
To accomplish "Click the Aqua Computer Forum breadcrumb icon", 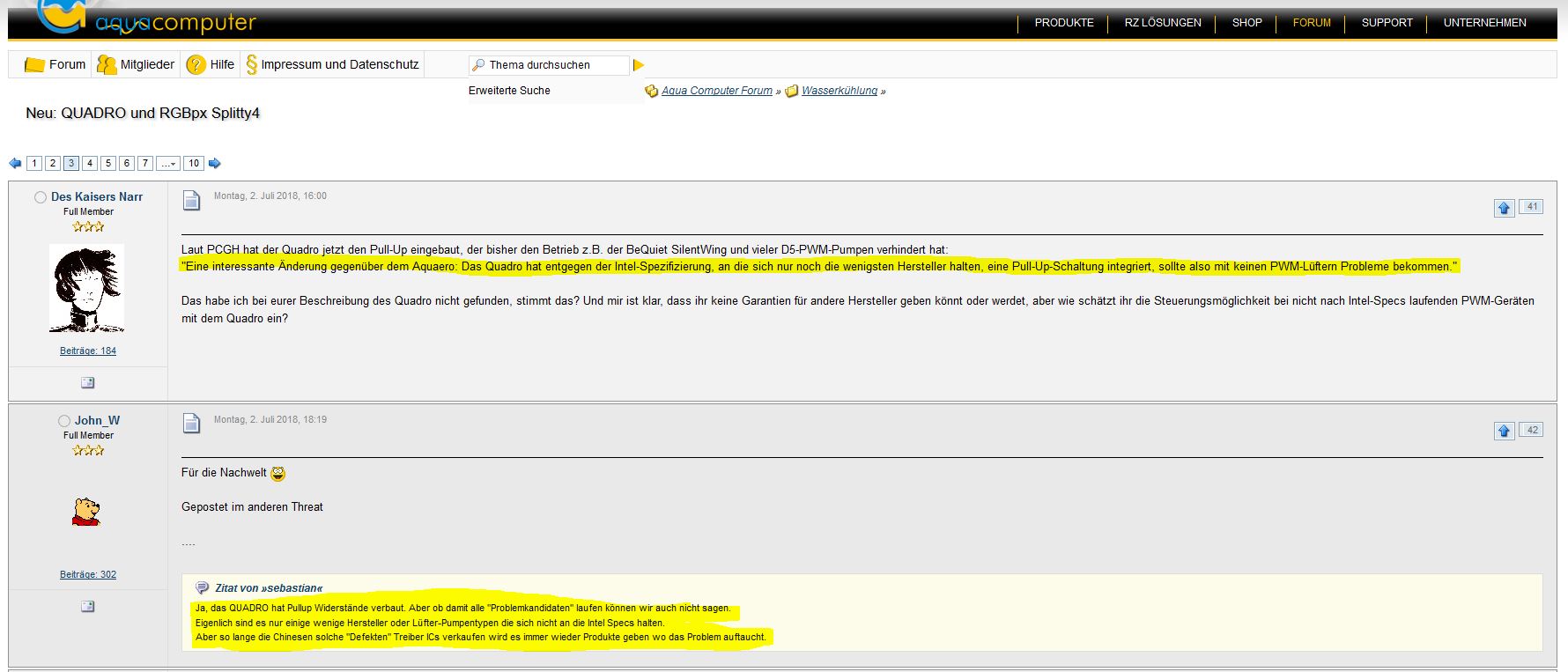I will [652, 91].
